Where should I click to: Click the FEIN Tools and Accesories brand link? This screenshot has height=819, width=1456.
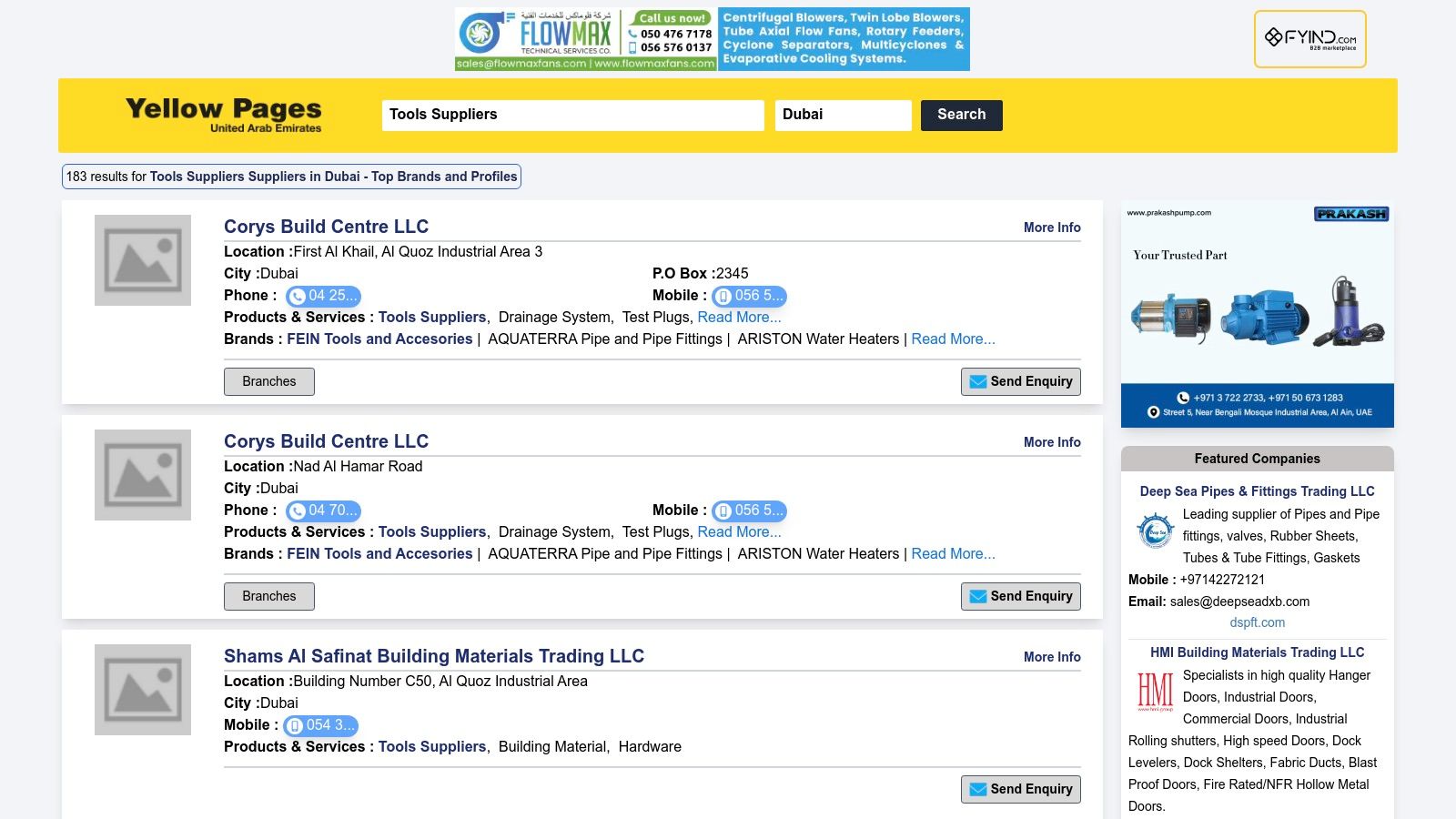point(379,339)
